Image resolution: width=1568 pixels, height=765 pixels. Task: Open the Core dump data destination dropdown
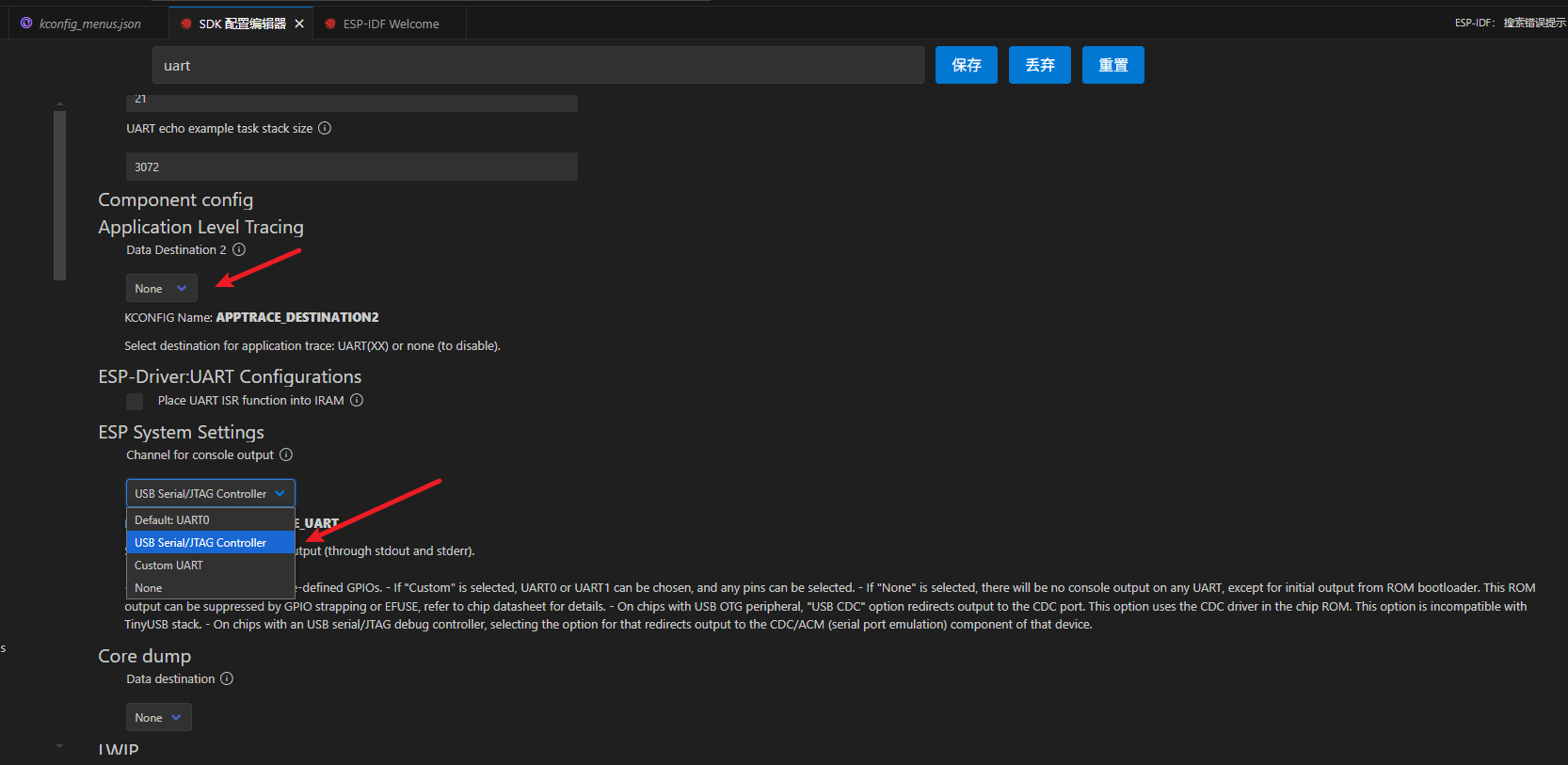point(158,717)
